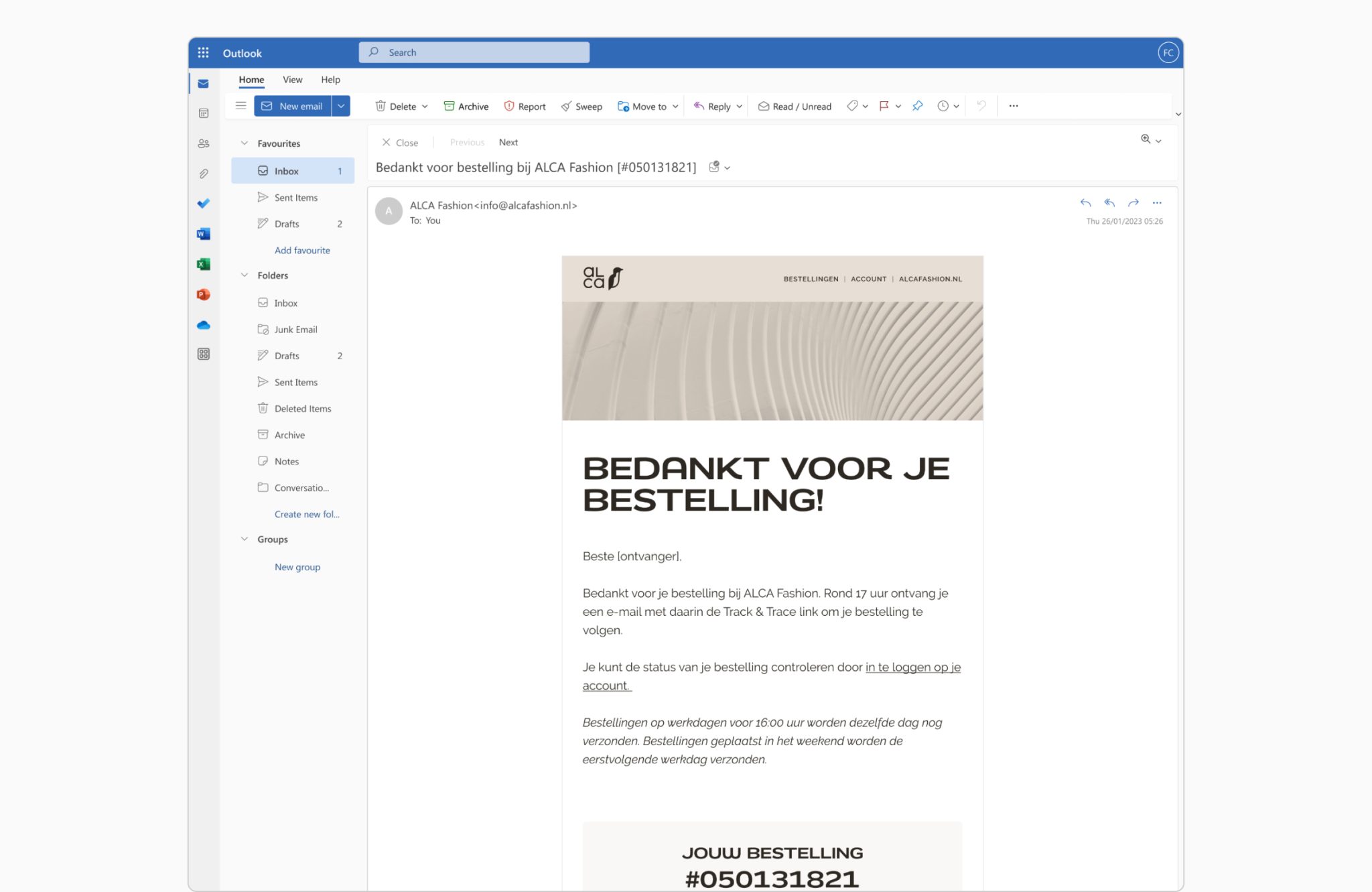Click the snooze clock icon
Screen dimensions: 1372x892
click(943, 106)
